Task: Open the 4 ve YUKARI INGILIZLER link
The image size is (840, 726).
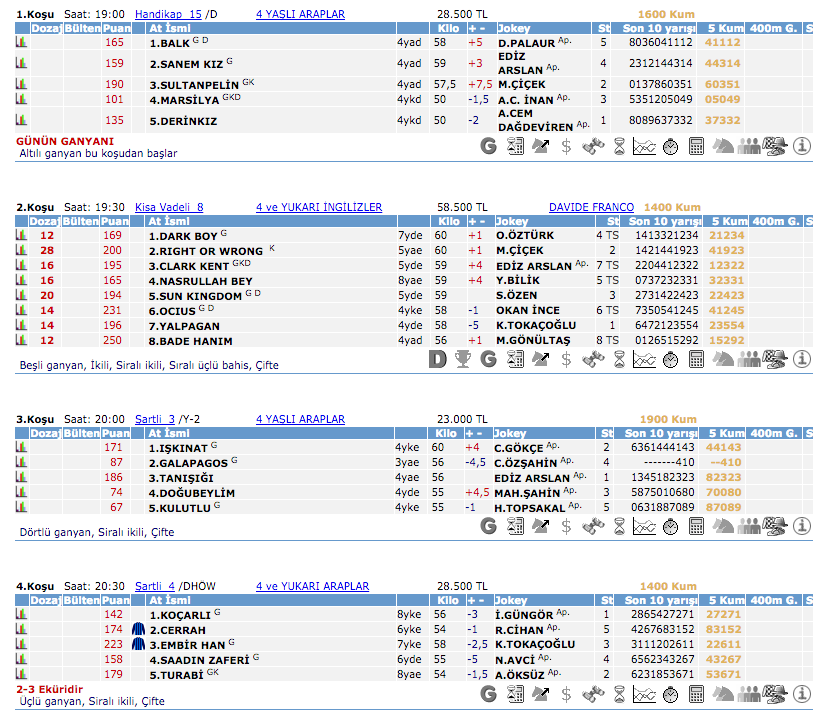Action: [x=319, y=207]
